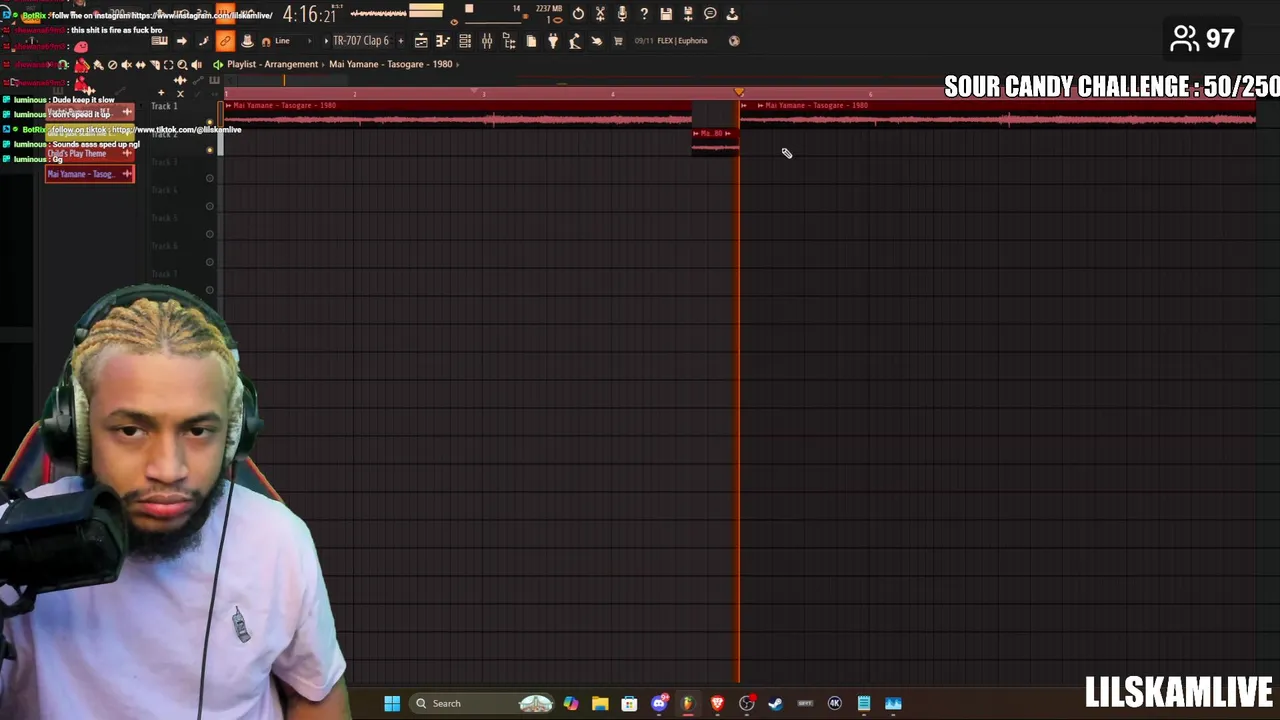Select the playlist playback speaker tool
This screenshot has height=720, width=1280.
196,65
